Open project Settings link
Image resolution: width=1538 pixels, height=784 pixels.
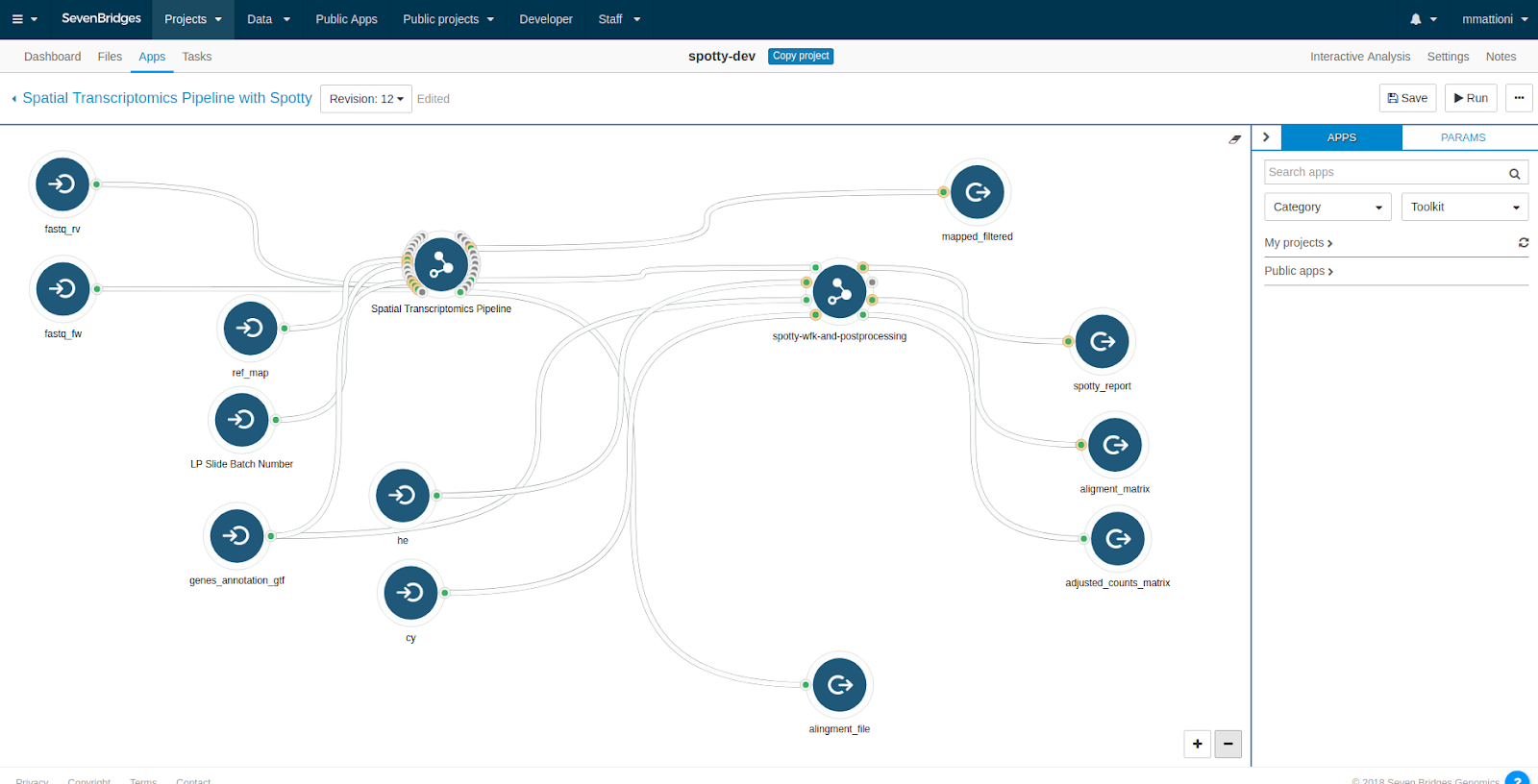click(1448, 57)
